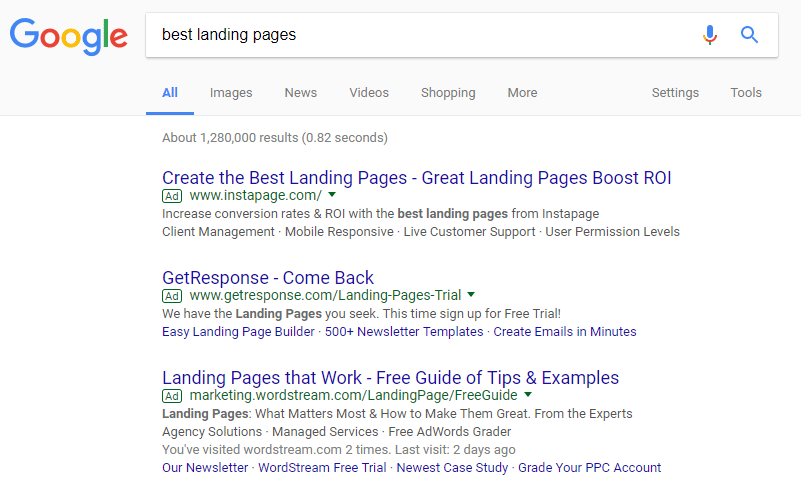Click the microphone voice search icon
The height and width of the screenshot is (490, 801).
pos(710,35)
